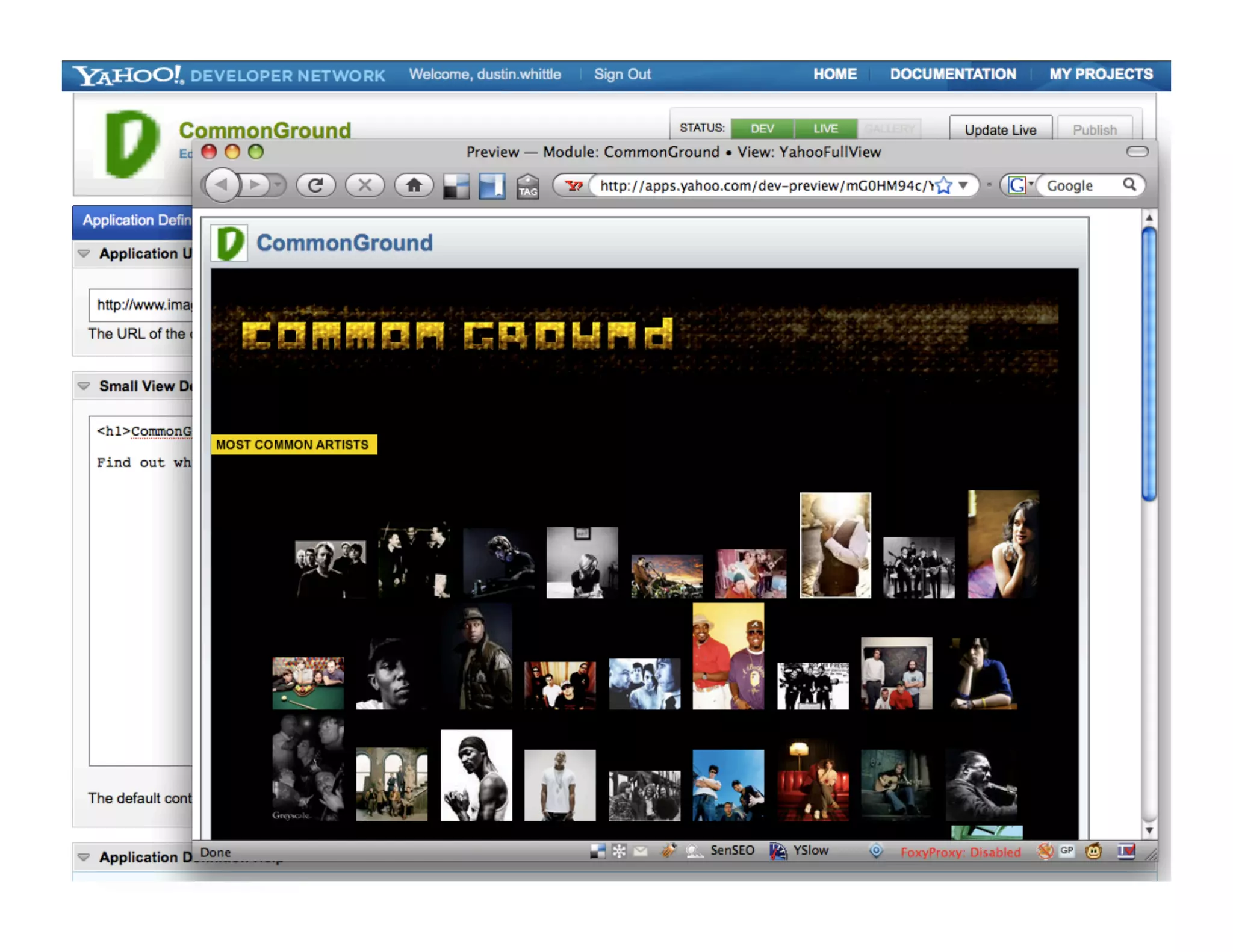Image resolution: width=1233 pixels, height=952 pixels.
Task: Click the TAG toolbar icon
Action: [527, 186]
